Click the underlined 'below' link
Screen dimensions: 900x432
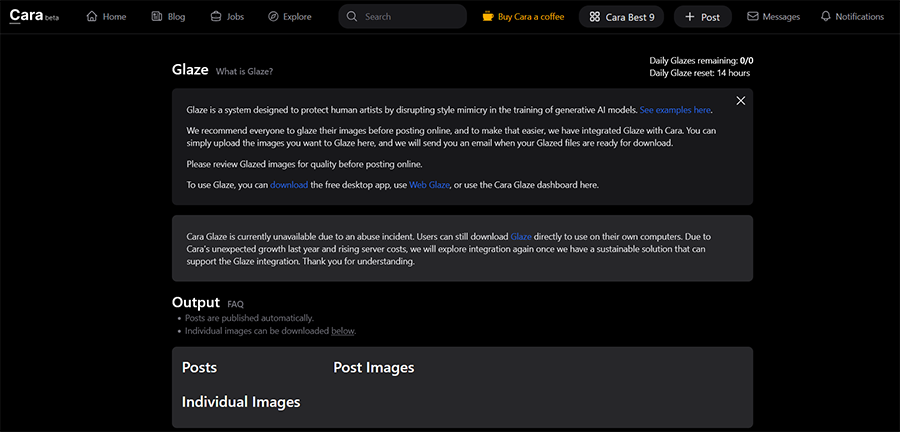click(x=343, y=331)
